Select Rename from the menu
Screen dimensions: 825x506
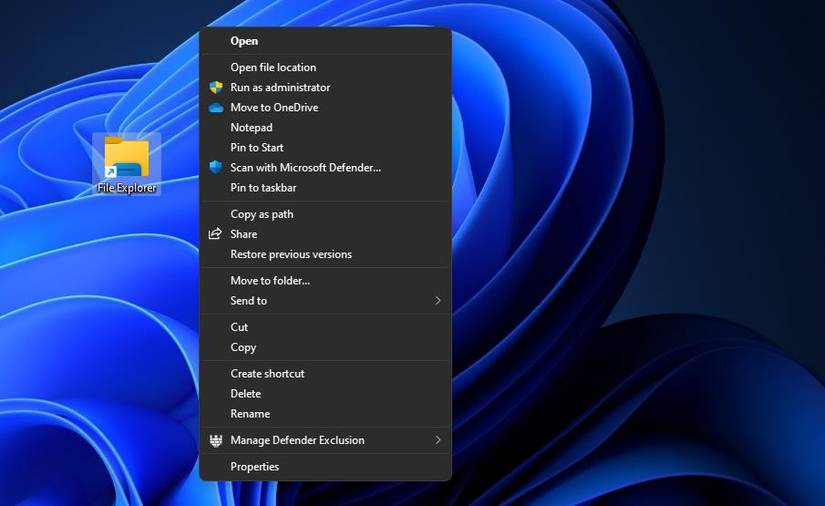coord(325,413)
